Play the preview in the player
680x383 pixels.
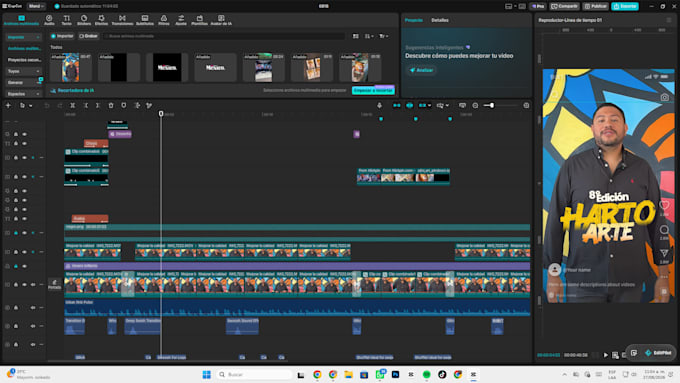tap(606, 355)
